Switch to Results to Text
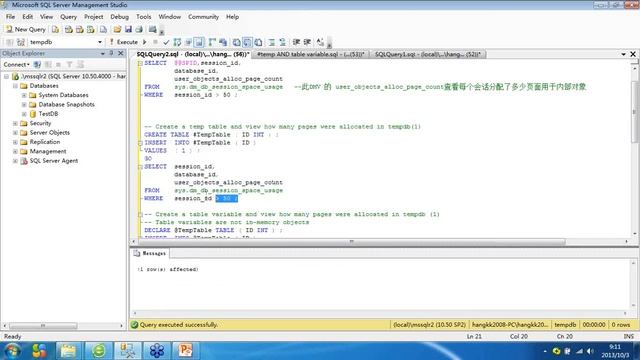The height and width of the screenshot is (360, 640). 236,42
